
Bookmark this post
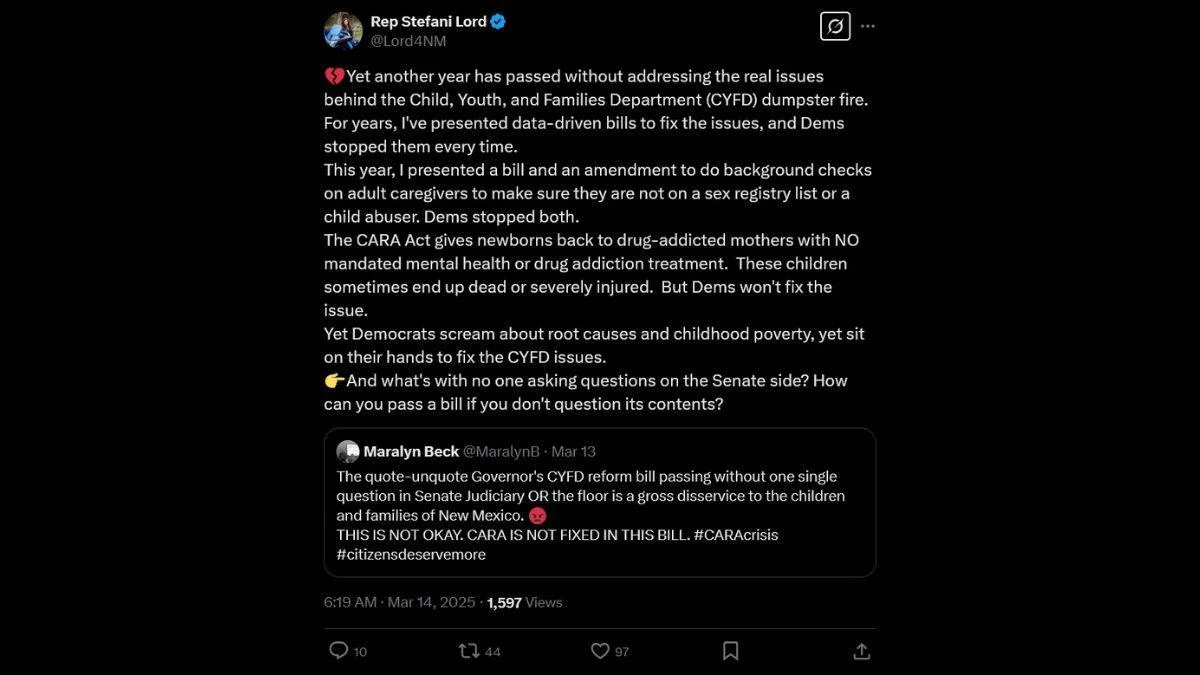[x=731, y=651]
